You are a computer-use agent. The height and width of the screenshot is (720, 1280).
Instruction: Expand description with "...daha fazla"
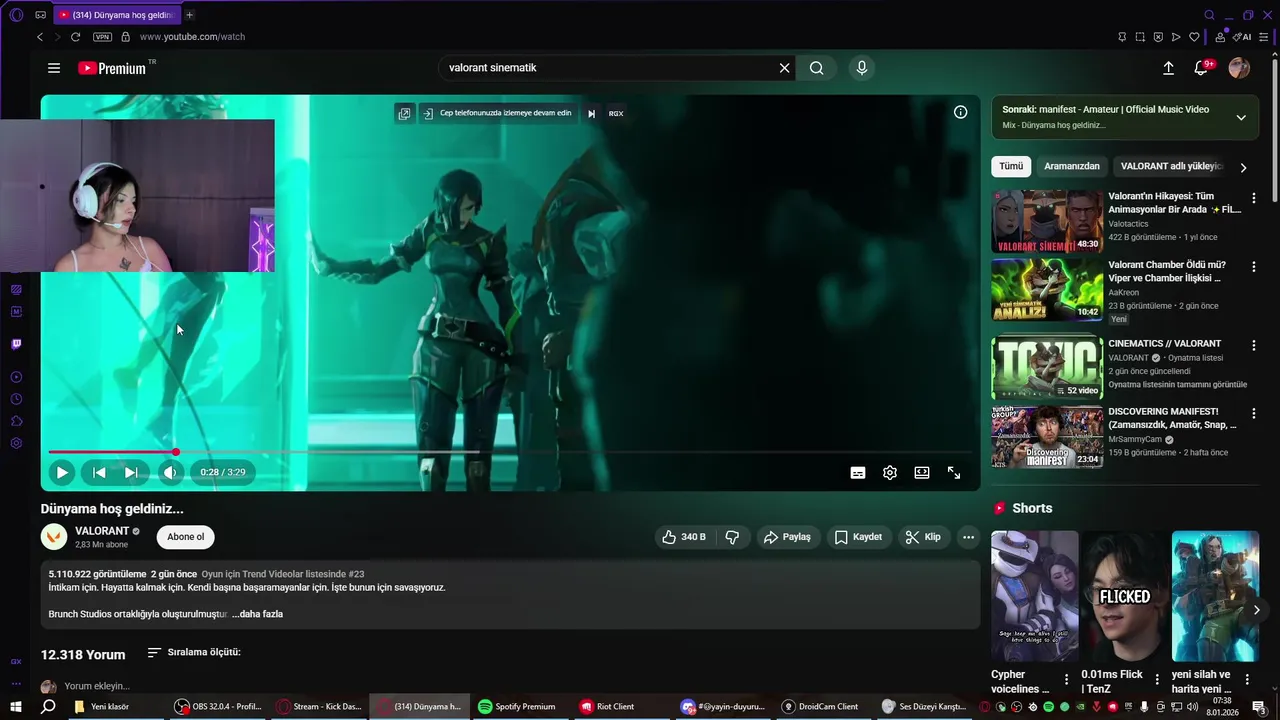click(257, 614)
